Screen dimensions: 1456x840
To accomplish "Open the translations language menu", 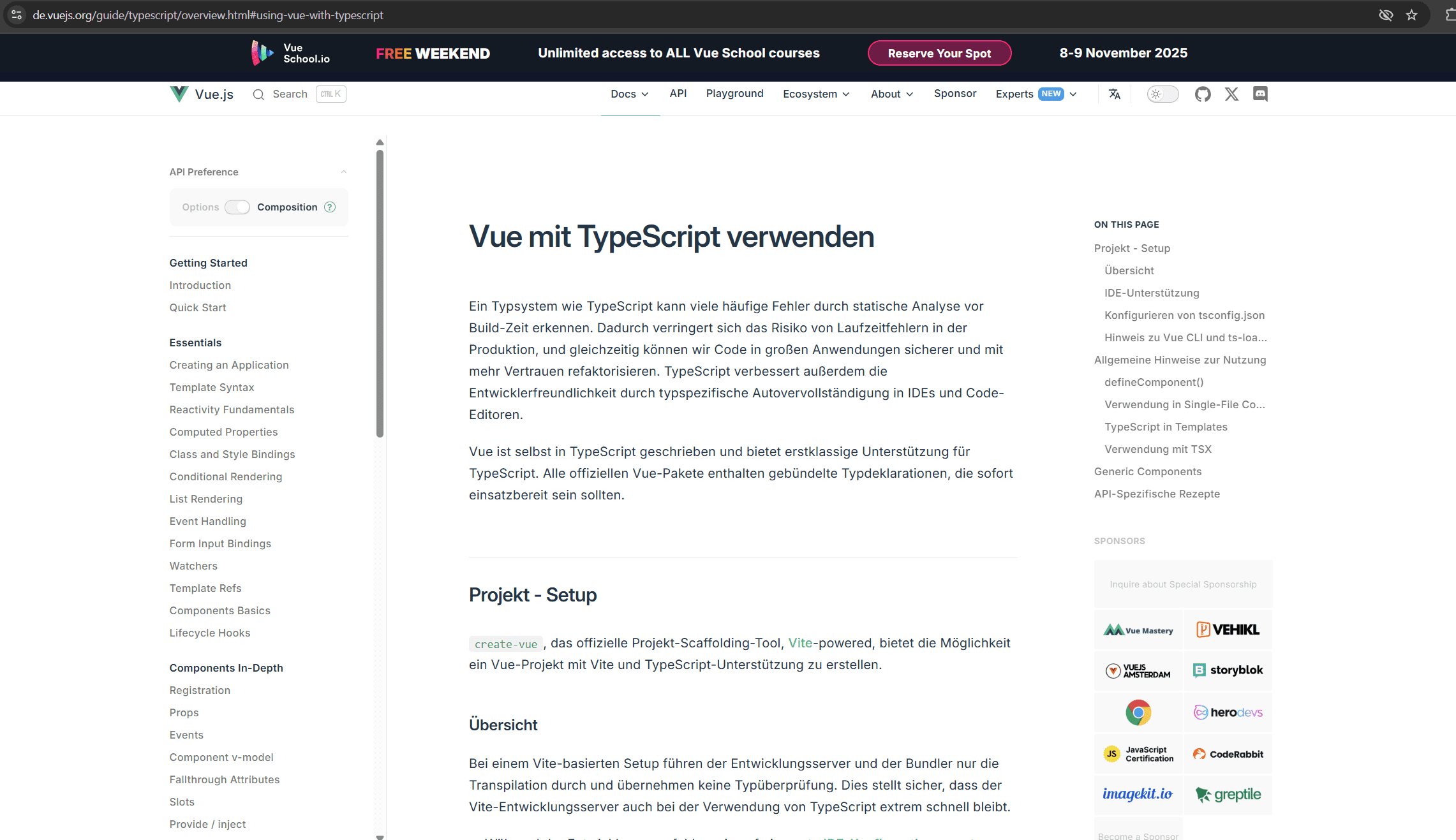I will tap(1114, 94).
